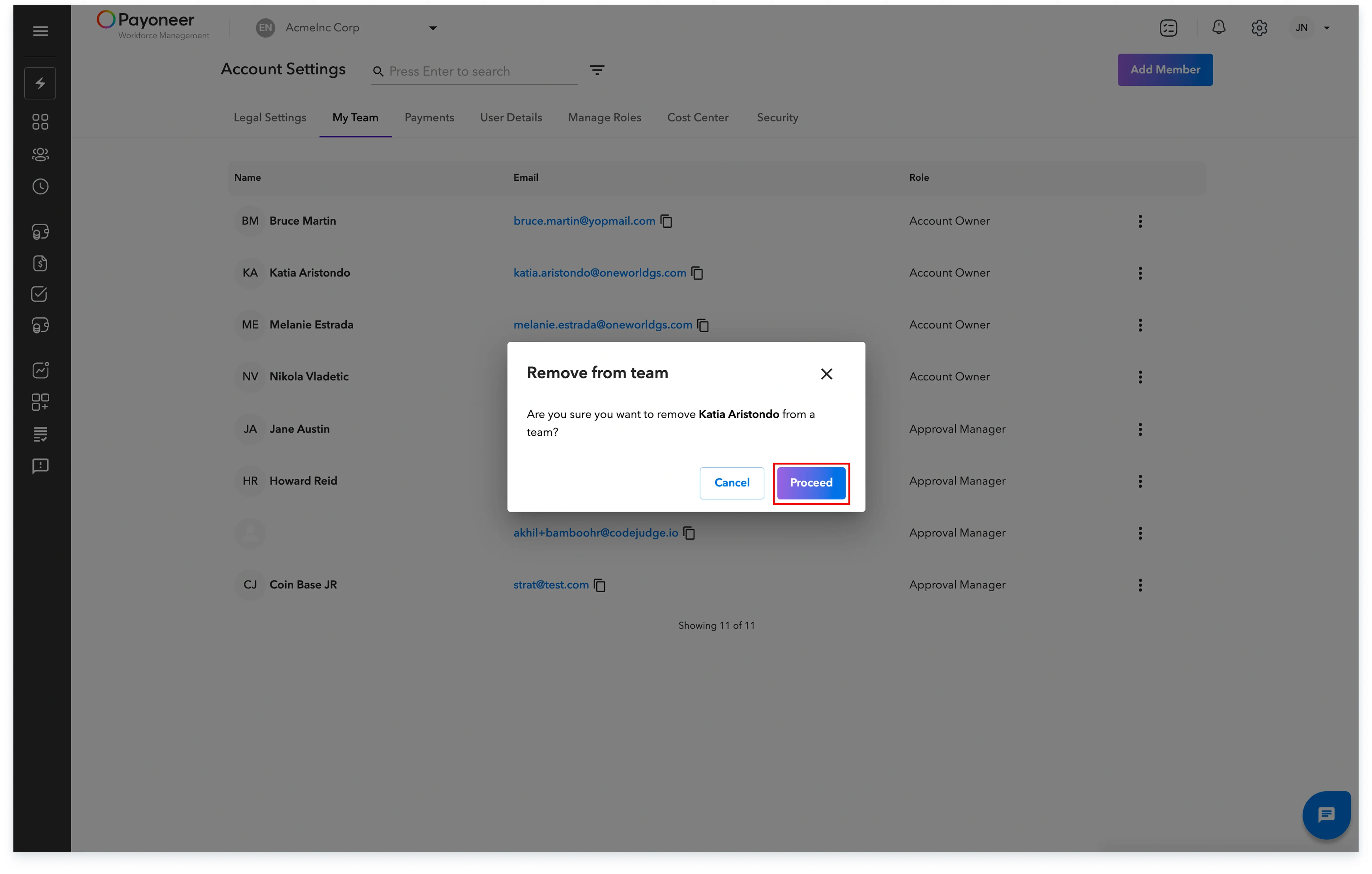This screenshot has height=874, width=1372.
Task: Open the Security settings tab
Action: [777, 117]
